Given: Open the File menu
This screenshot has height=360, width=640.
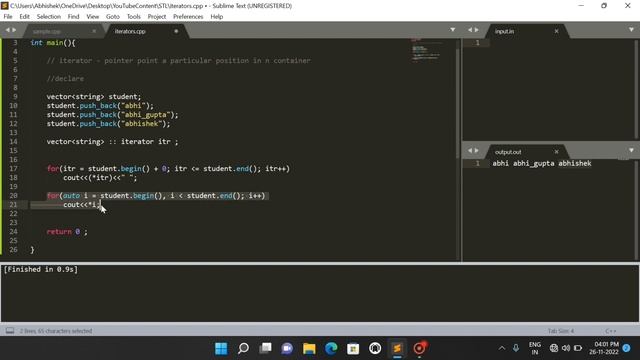Looking at the screenshot, I should (8, 17).
